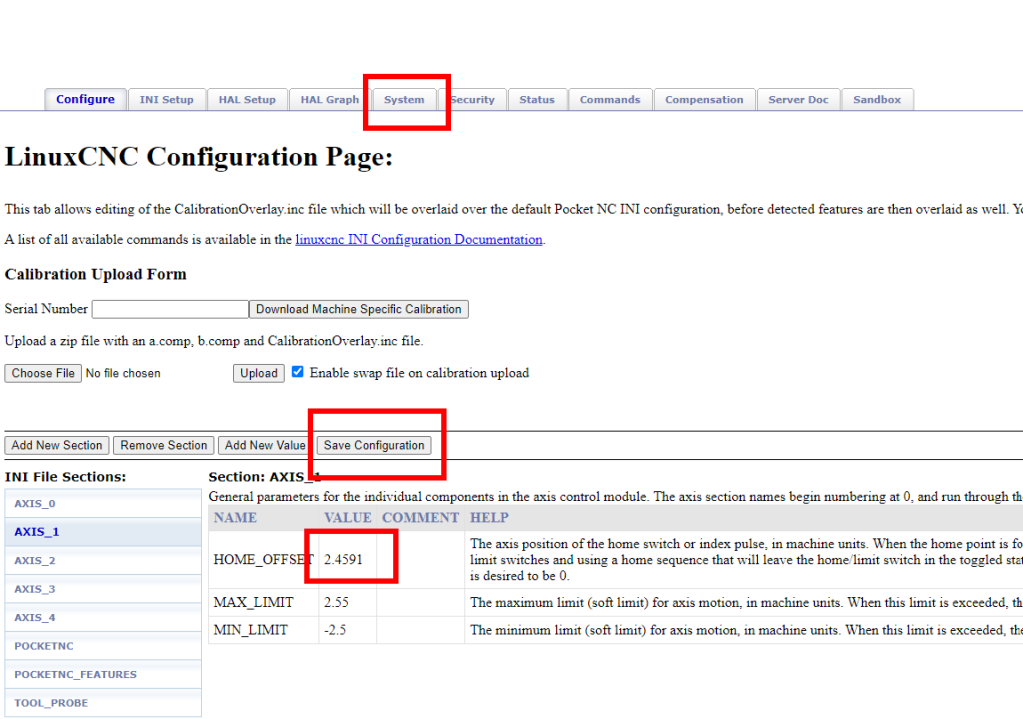Click Add New Section
Viewport: 1023px width, 719px height.
[56, 445]
